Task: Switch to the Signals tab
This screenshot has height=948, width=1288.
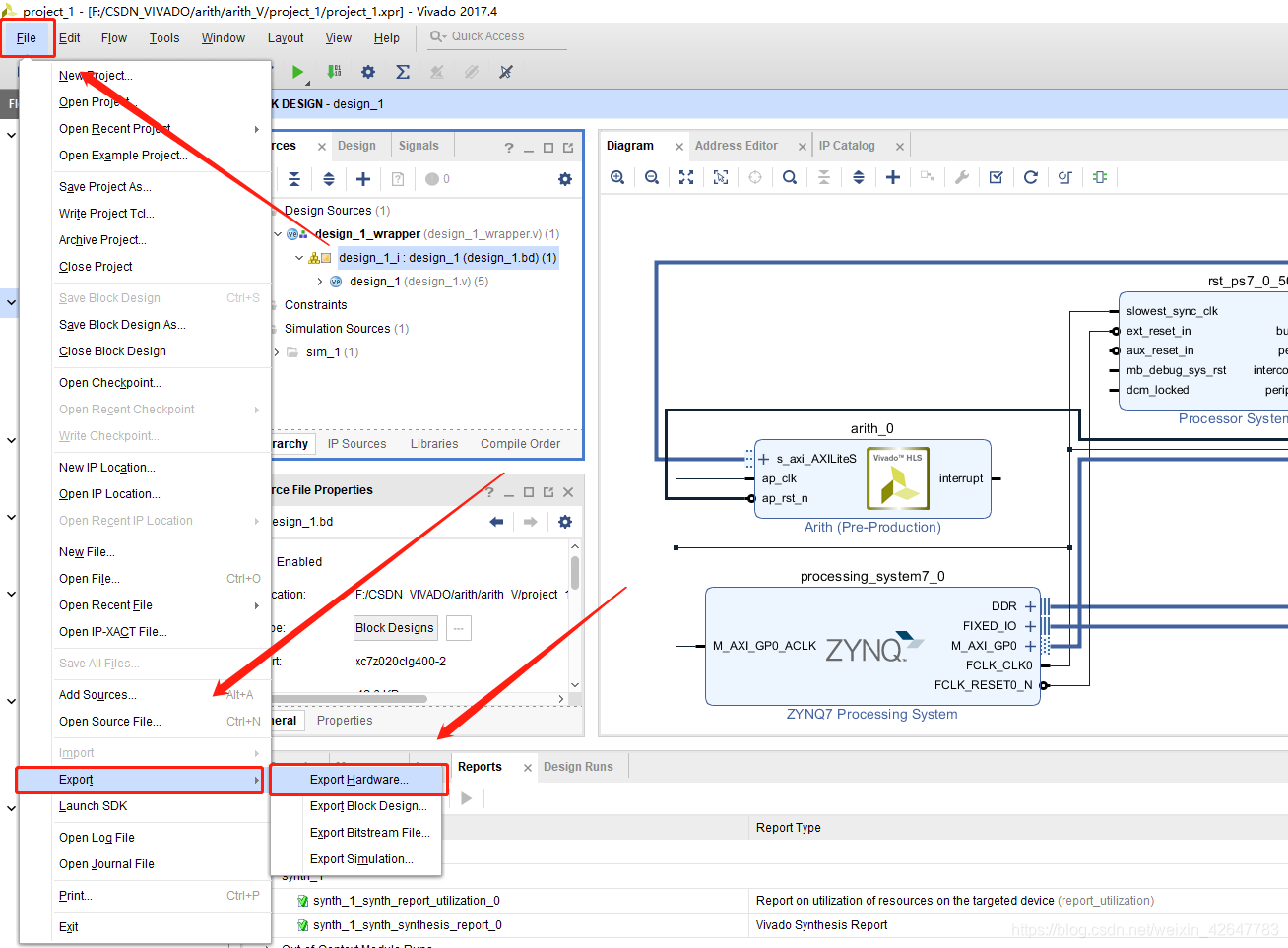Action: pos(419,146)
